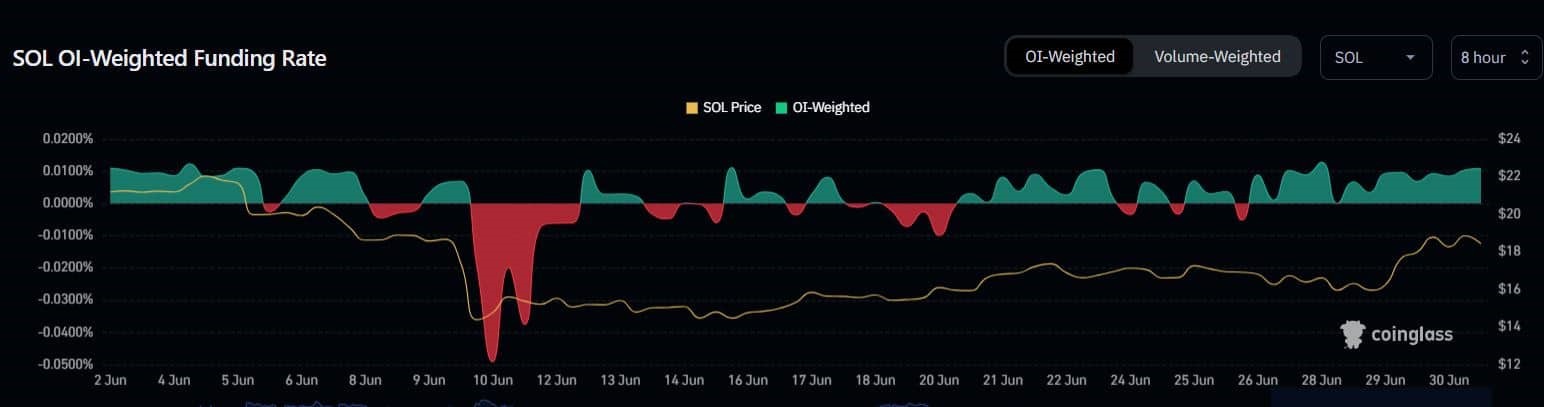
Task: Click the green OI-Weighted legend swatch
Action: [782, 107]
